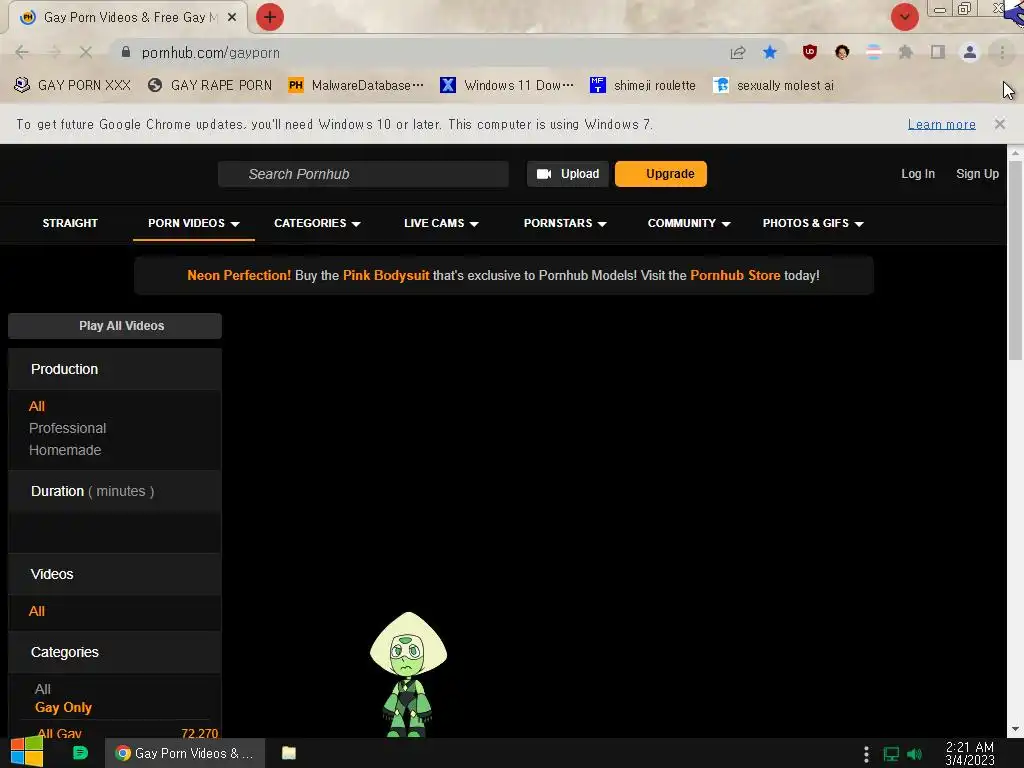The image size is (1024, 768).
Task: Open the MalwareDatabase bookmark
Action: 356,86
